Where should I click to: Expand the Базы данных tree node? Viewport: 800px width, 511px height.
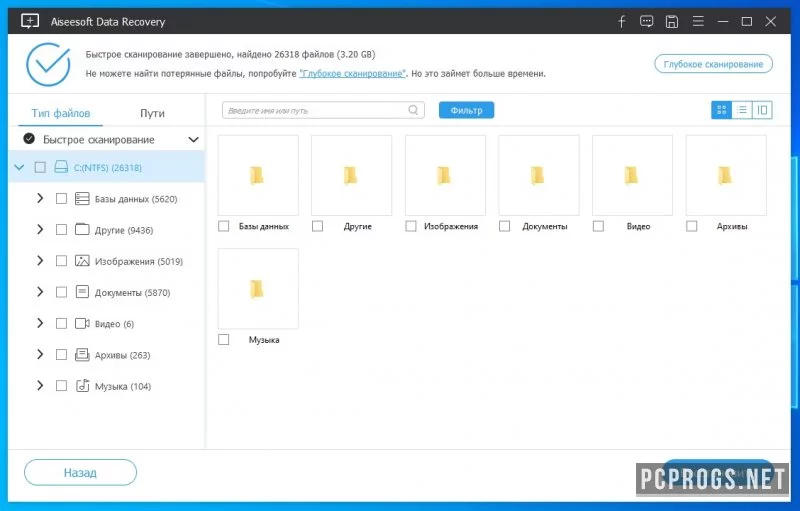coord(40,198)
